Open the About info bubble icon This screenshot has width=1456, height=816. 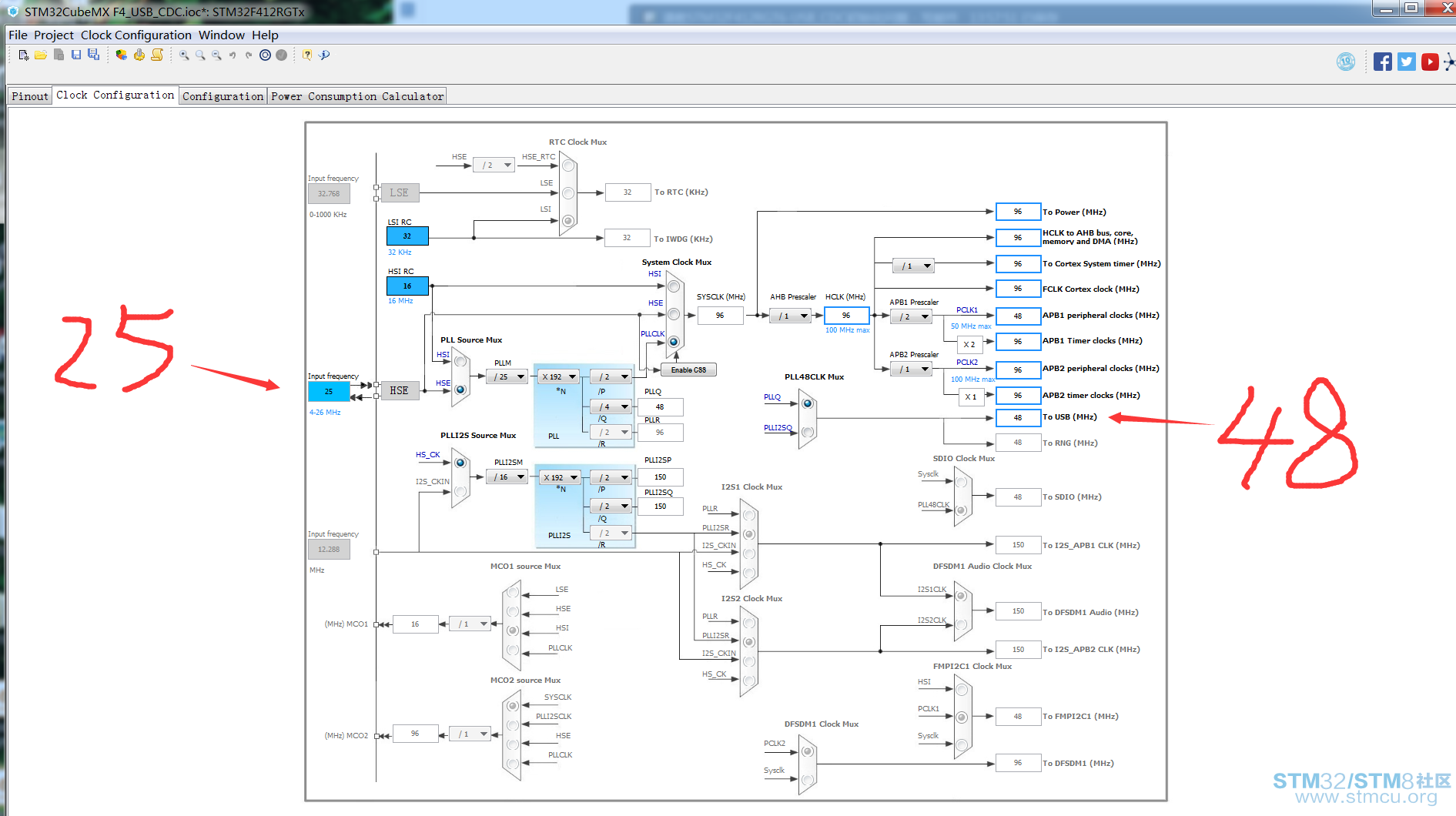[x=324, y=55]
